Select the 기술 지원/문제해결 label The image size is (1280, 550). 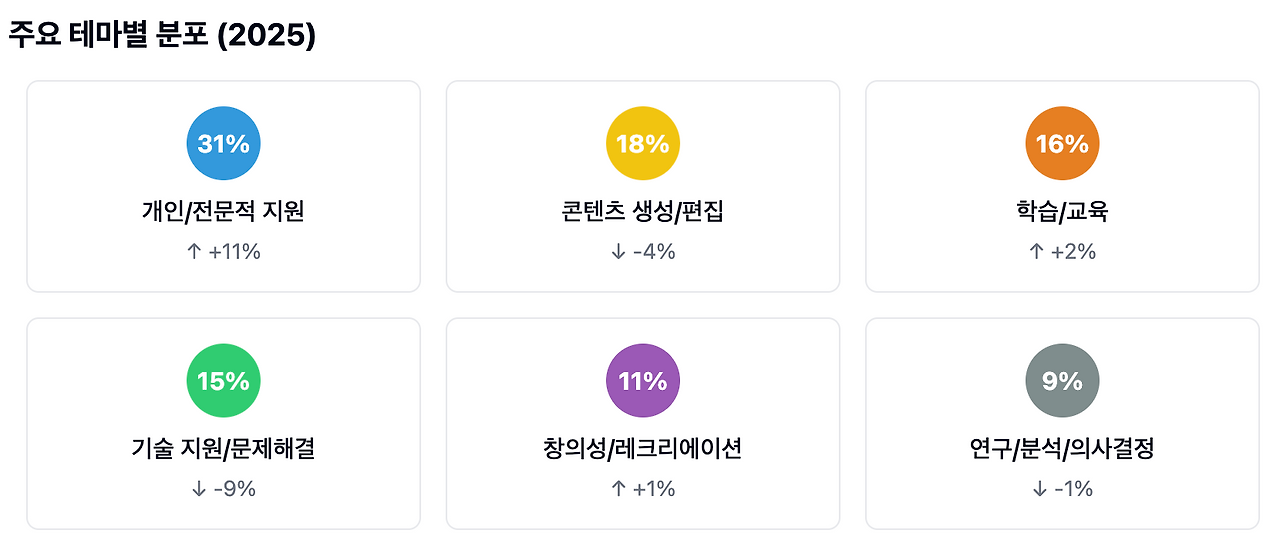tap(223, 449)
